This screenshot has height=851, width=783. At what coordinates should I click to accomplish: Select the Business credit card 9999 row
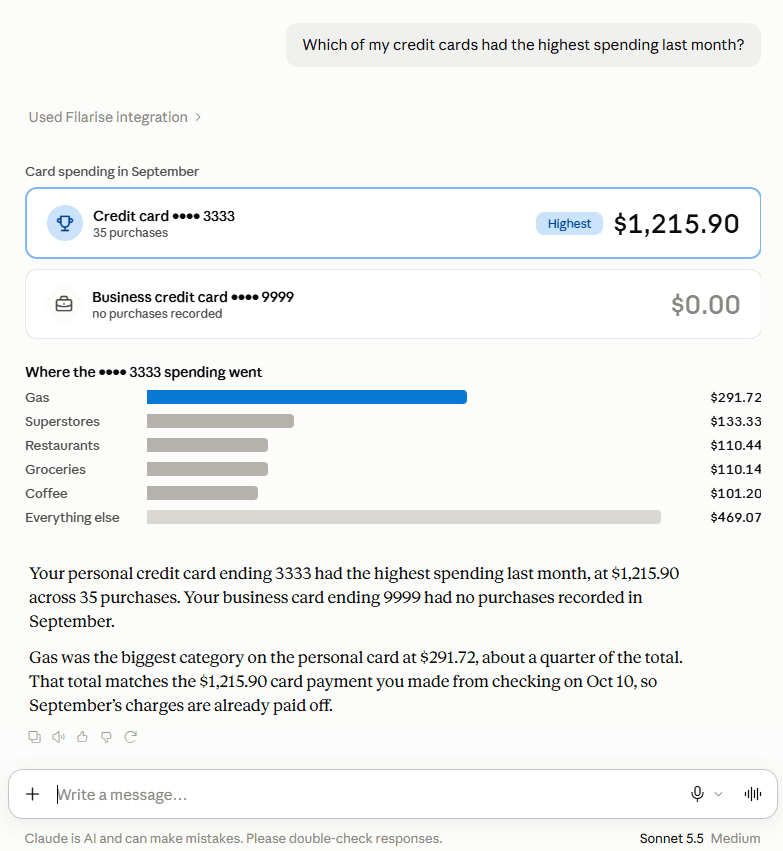393,304
